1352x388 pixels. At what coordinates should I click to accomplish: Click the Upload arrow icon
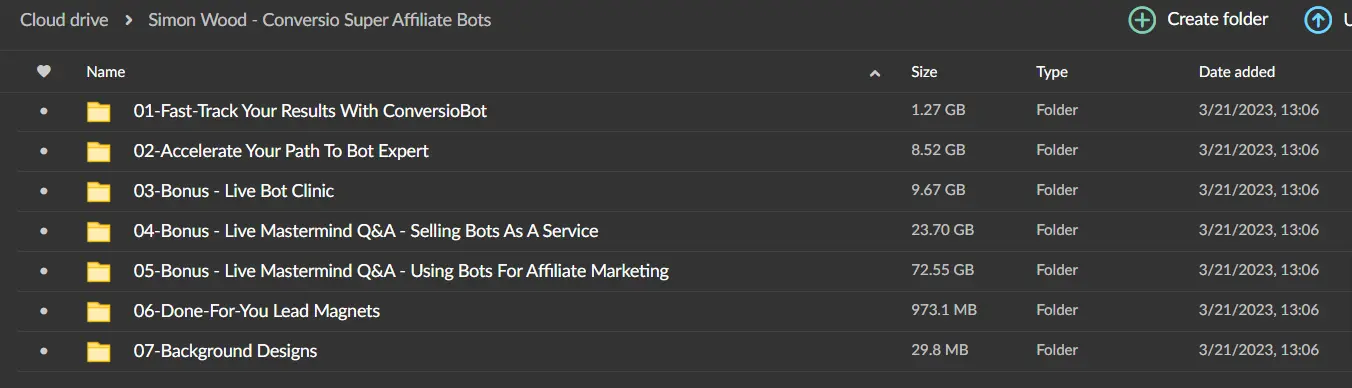(1318, 20)
